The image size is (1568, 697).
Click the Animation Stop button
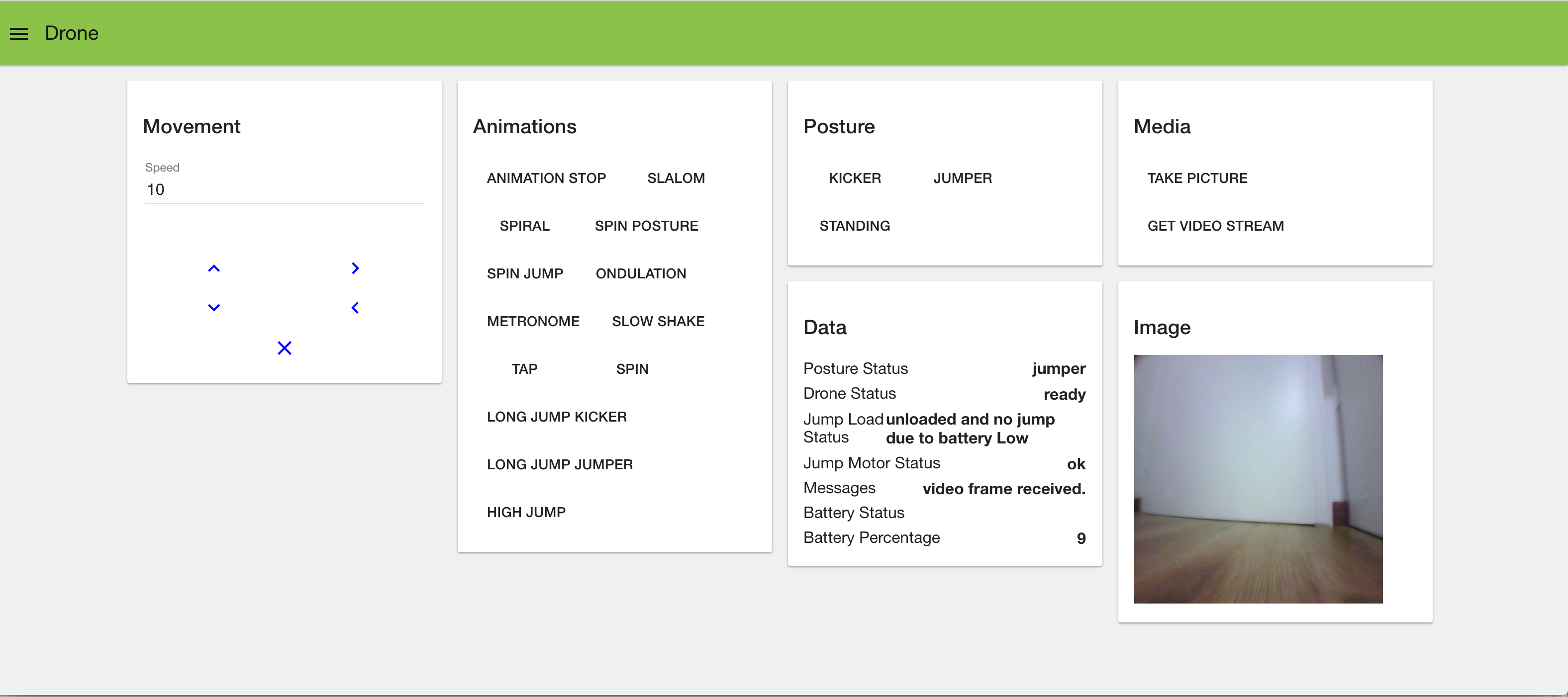click(x=546, y=178)
